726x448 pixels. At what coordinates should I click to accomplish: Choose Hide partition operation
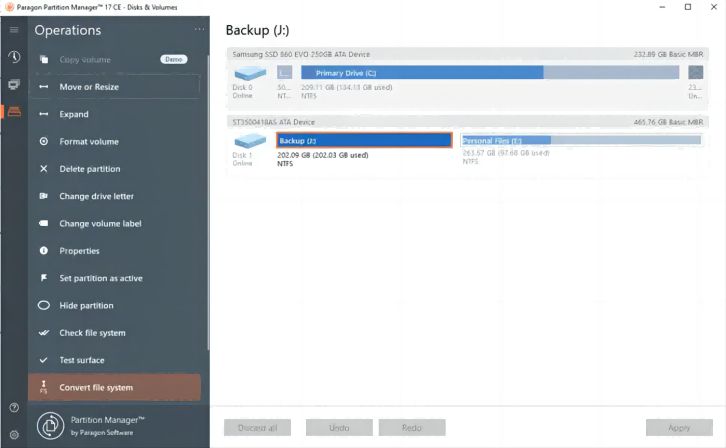[116, 305]
